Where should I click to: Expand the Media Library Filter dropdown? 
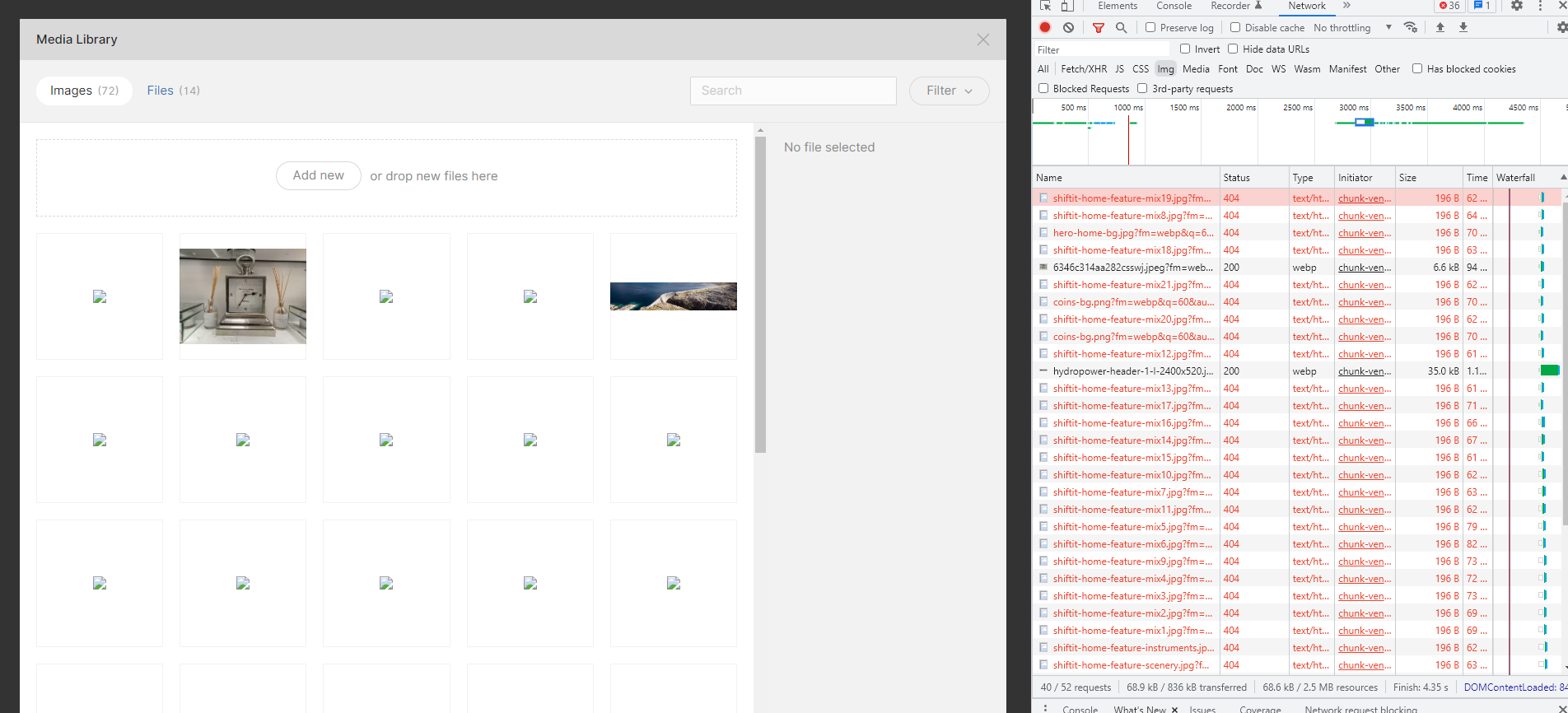click(950, 91)
